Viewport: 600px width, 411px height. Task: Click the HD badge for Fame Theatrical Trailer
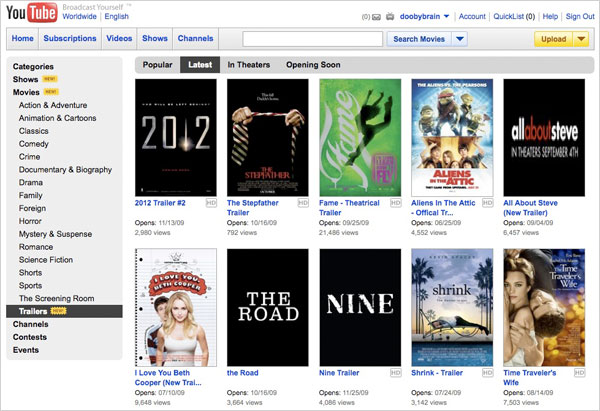[x=396, y=203]
